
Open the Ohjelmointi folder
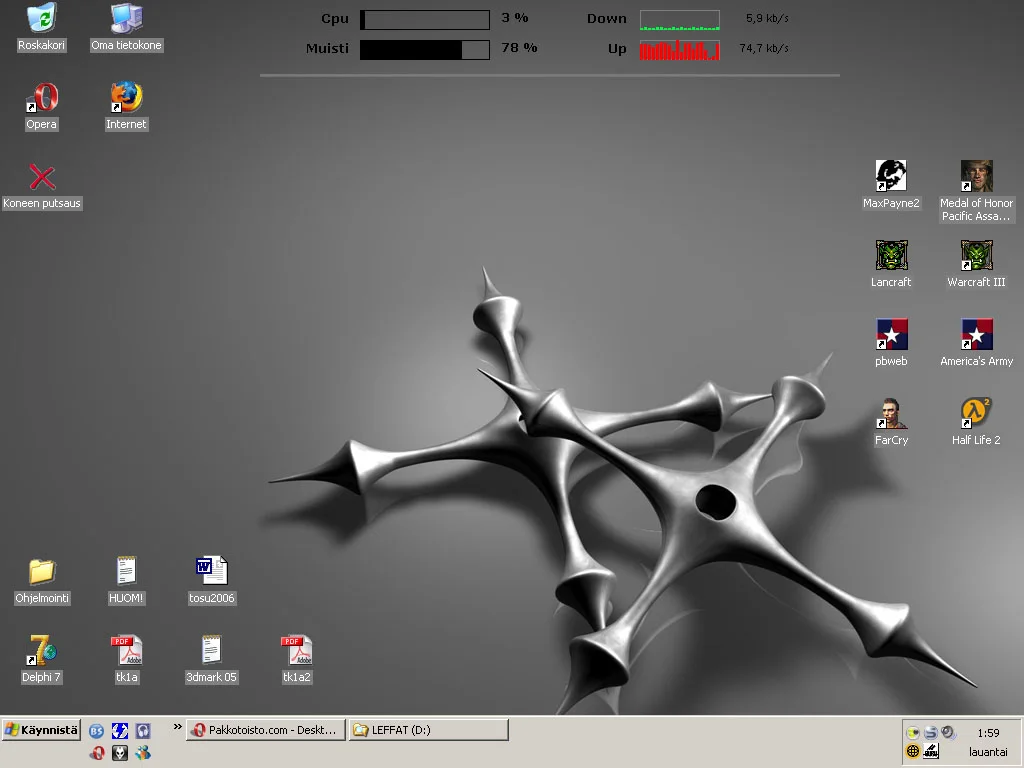41,572
